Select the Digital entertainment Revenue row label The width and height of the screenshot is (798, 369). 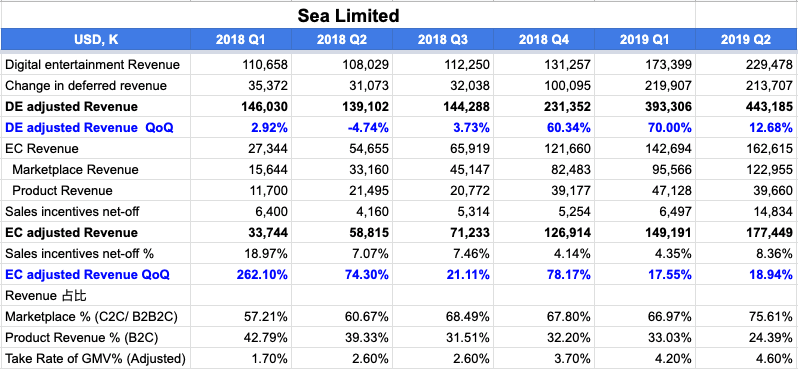pos(96,65)
